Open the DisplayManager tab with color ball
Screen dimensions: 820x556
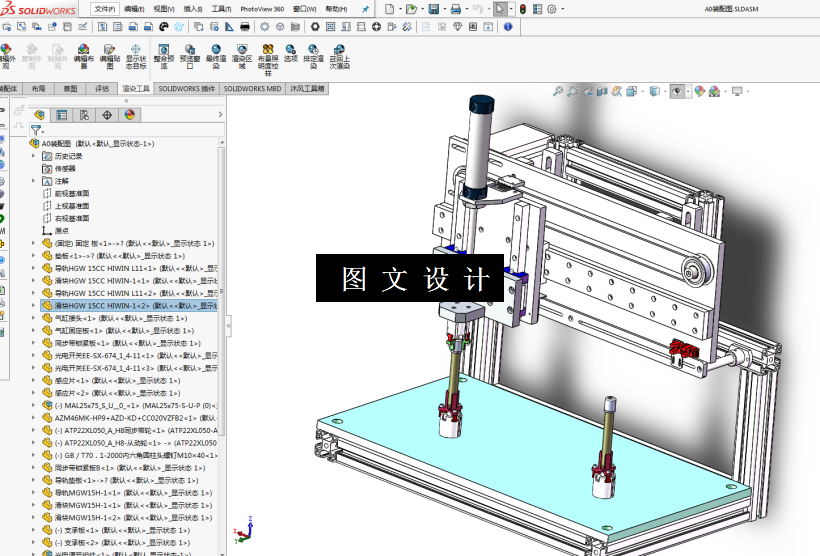(130, 115)
